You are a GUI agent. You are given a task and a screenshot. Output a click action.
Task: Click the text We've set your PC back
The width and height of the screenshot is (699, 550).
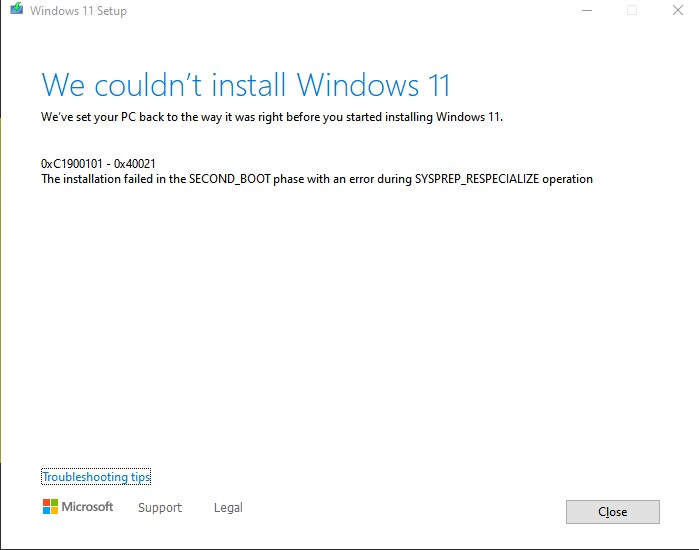pos(271,117)
